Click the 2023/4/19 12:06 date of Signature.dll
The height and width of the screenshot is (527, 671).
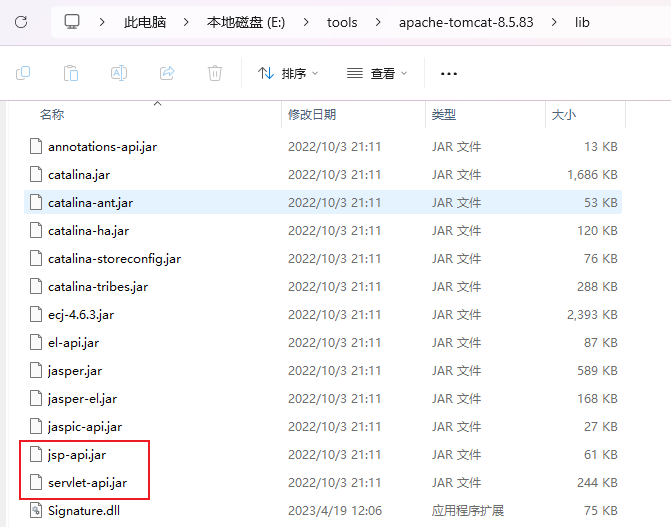coord(335,511)
